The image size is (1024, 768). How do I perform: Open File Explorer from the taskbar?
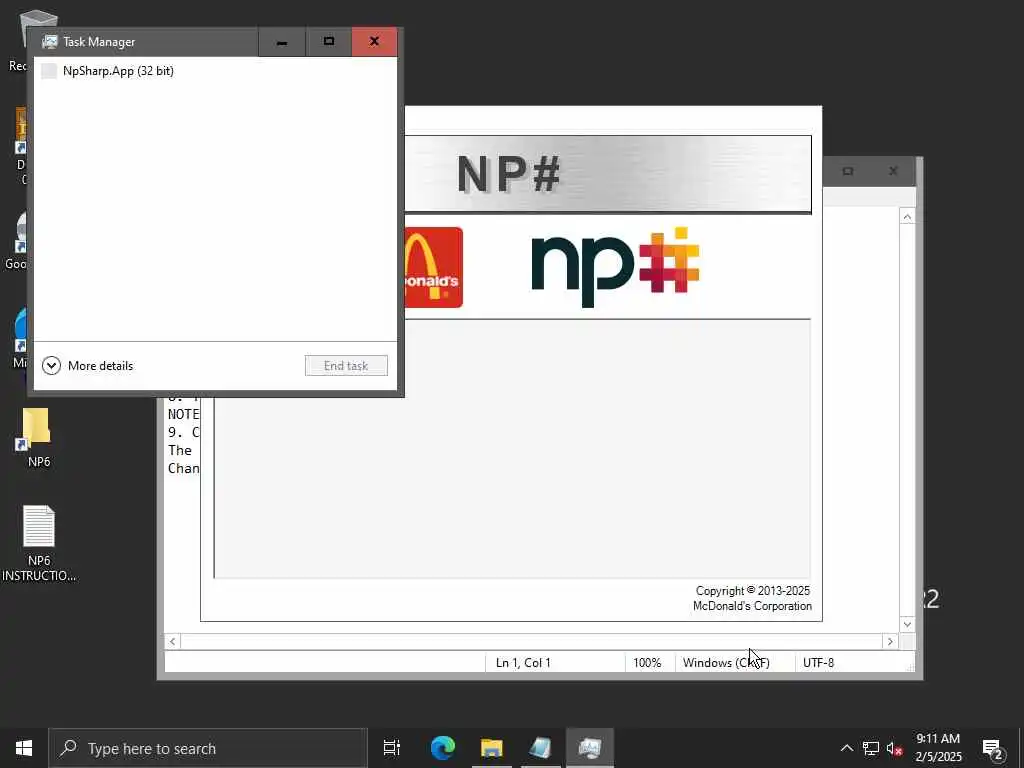(x=492, y=748)
